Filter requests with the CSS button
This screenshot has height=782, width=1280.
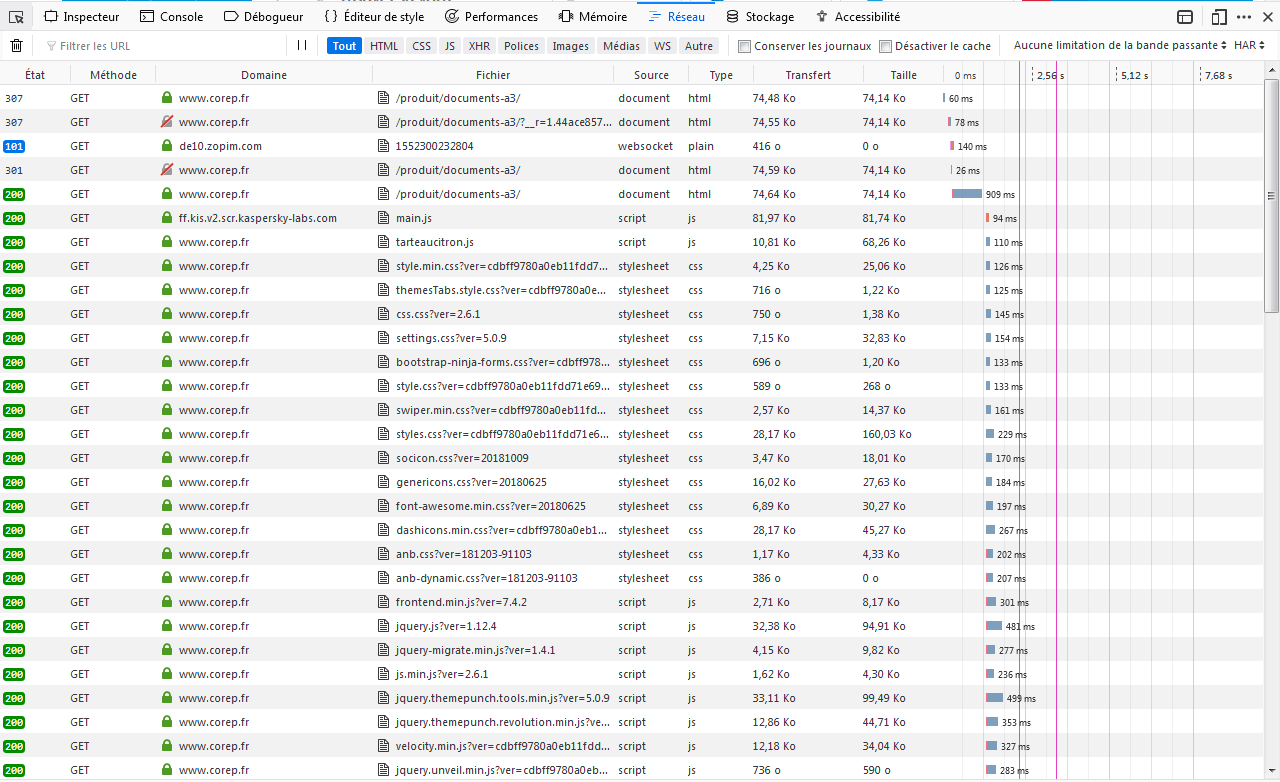tap(421, 46)
